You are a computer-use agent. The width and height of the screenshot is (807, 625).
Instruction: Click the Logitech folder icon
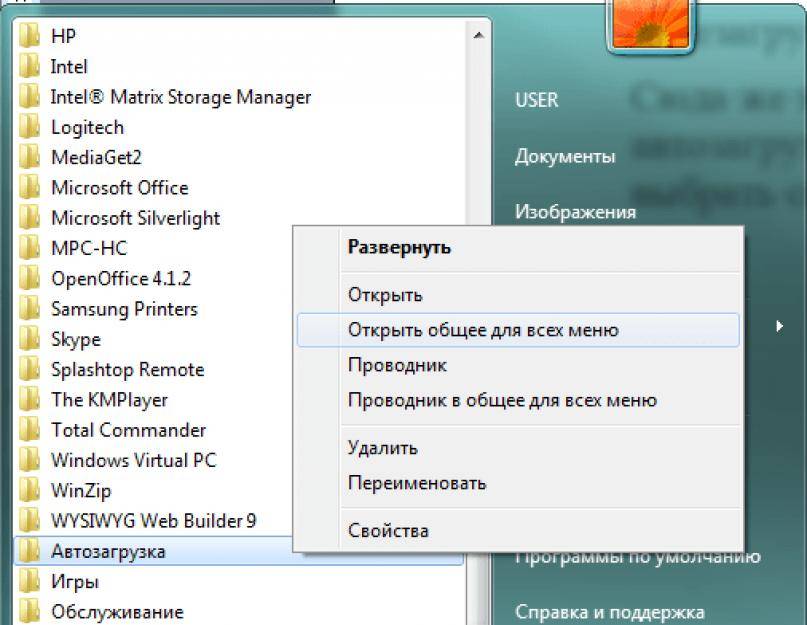29,127
